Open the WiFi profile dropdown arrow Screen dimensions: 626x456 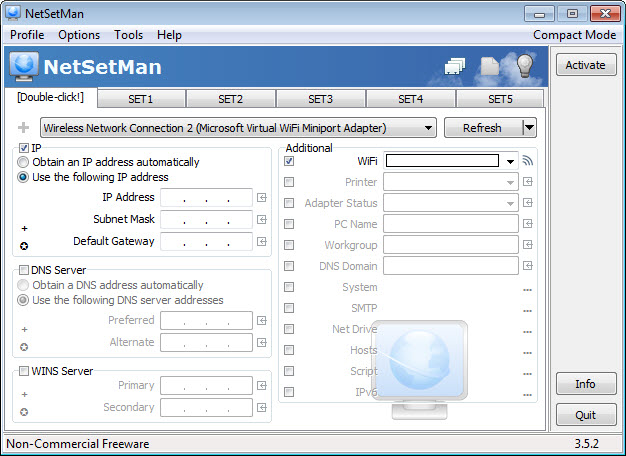click(x=510, y=161)
